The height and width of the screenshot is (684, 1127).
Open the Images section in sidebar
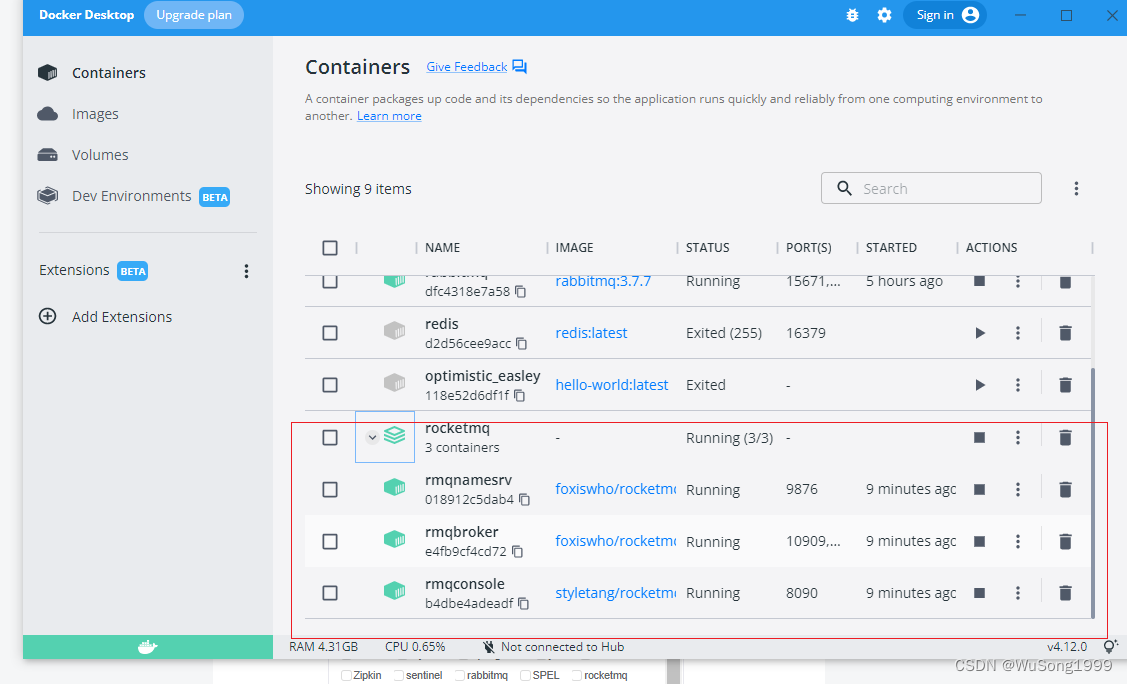[x=95, y=113]
